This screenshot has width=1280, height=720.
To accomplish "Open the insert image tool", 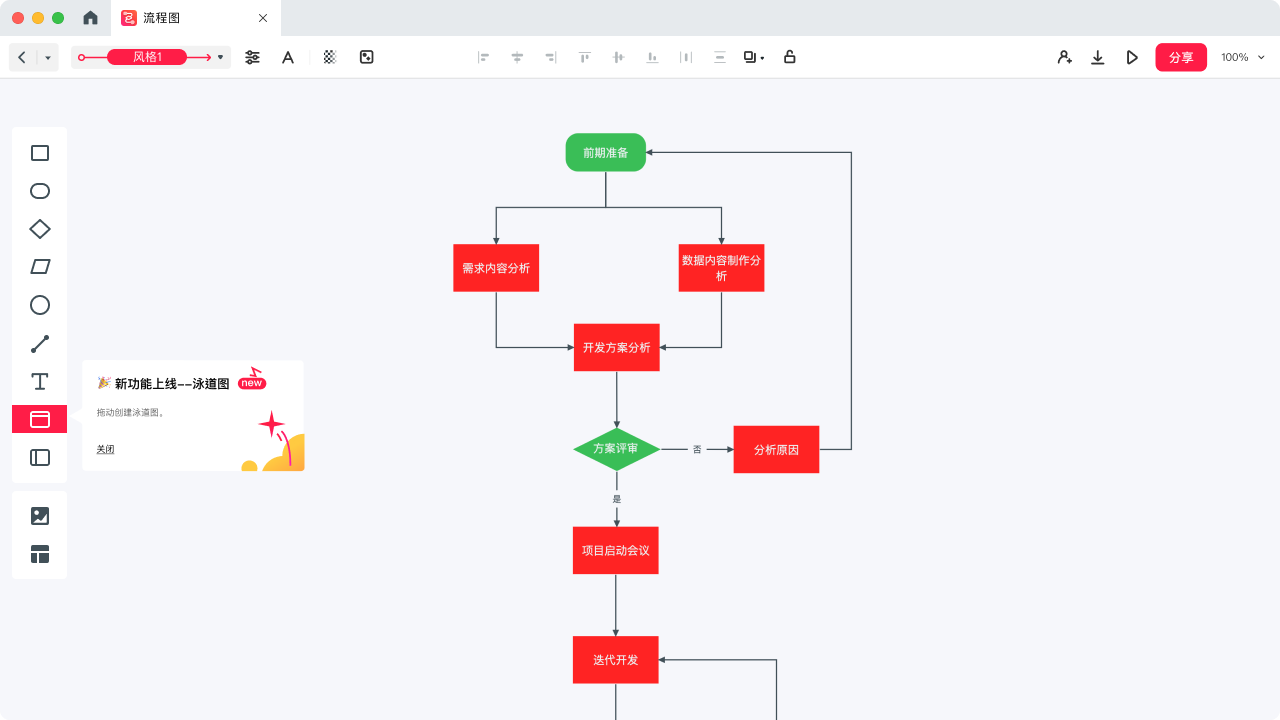I will [40, 516].
